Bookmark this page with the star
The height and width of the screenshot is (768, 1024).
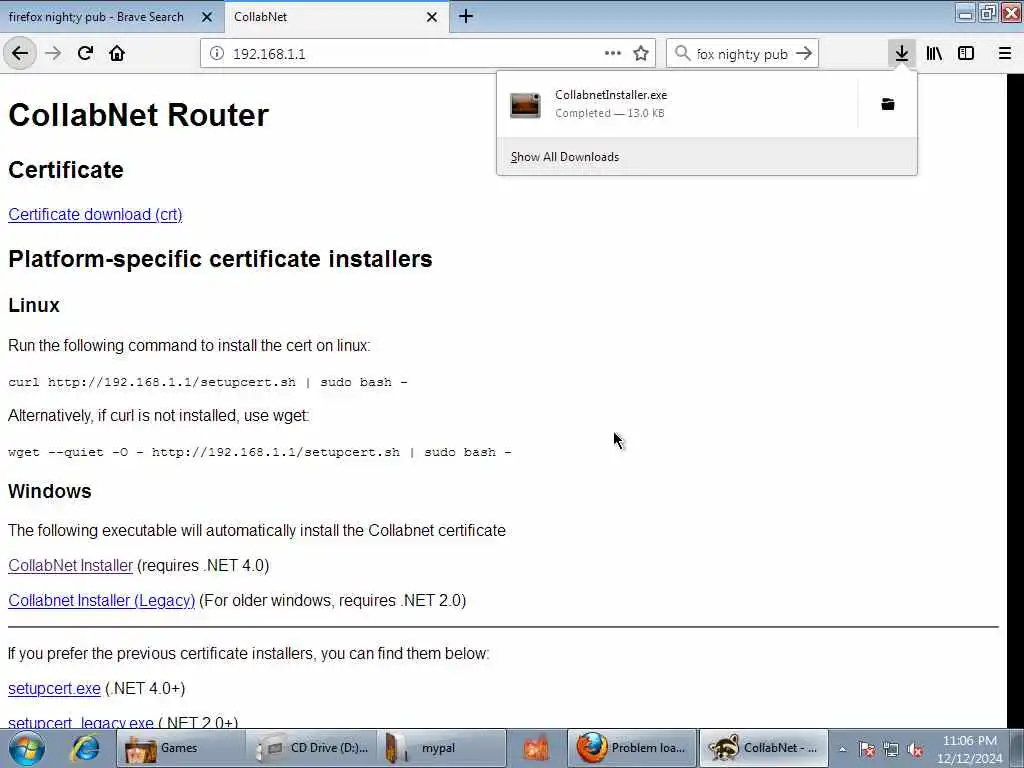click(641, 54)
